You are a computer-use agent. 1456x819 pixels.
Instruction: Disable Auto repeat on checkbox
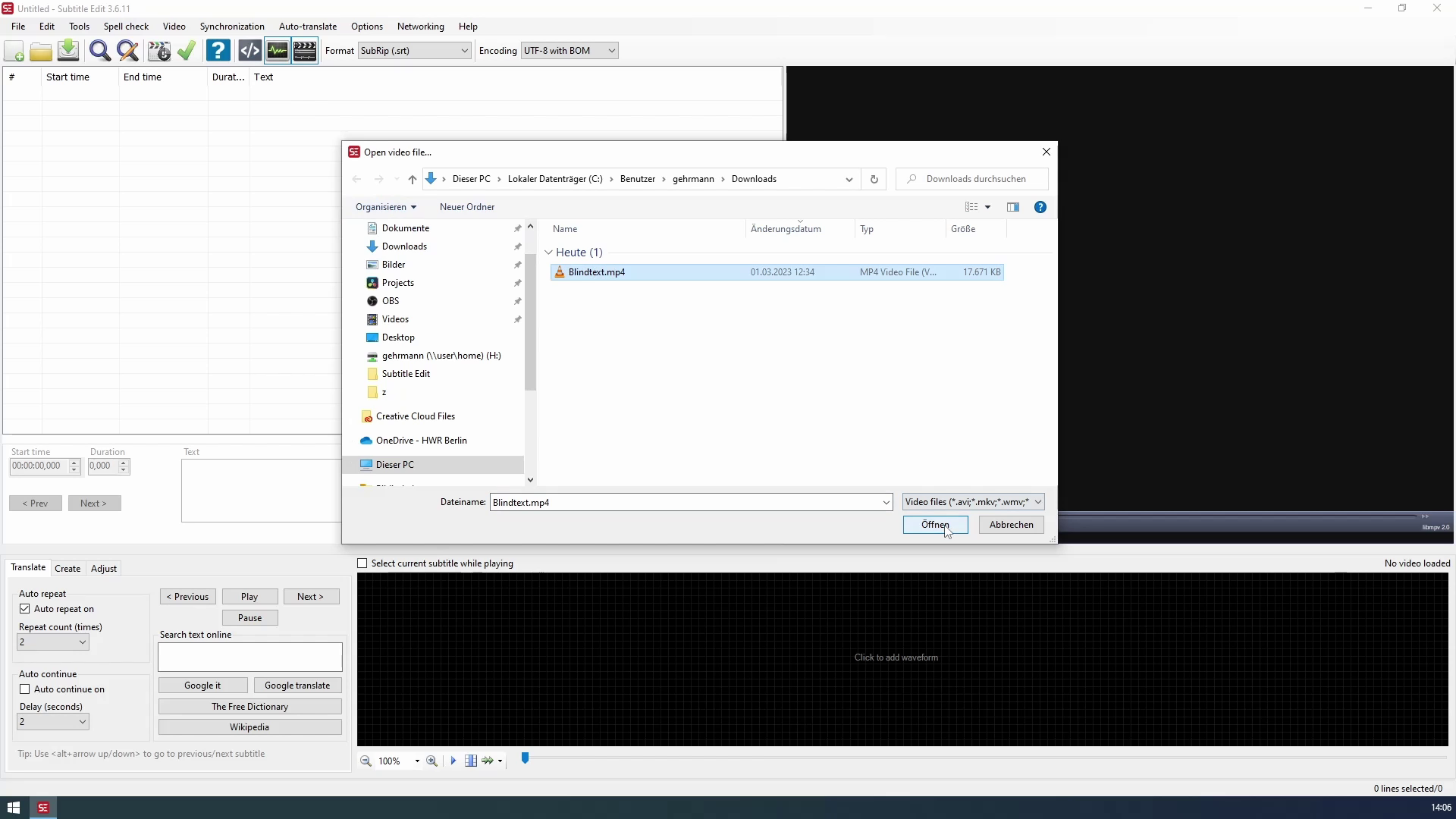coord(25,609)
